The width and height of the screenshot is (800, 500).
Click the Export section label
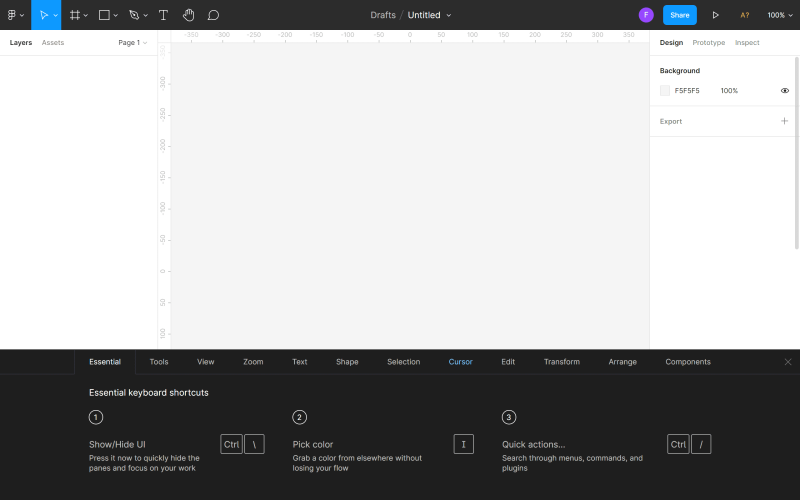[x=670, y=121]
